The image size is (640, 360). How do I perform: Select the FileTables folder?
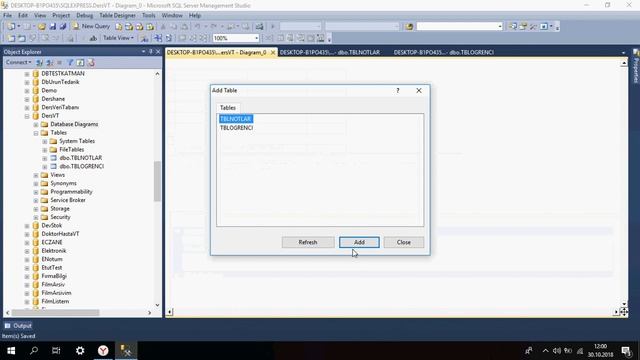tap(71, 149)
